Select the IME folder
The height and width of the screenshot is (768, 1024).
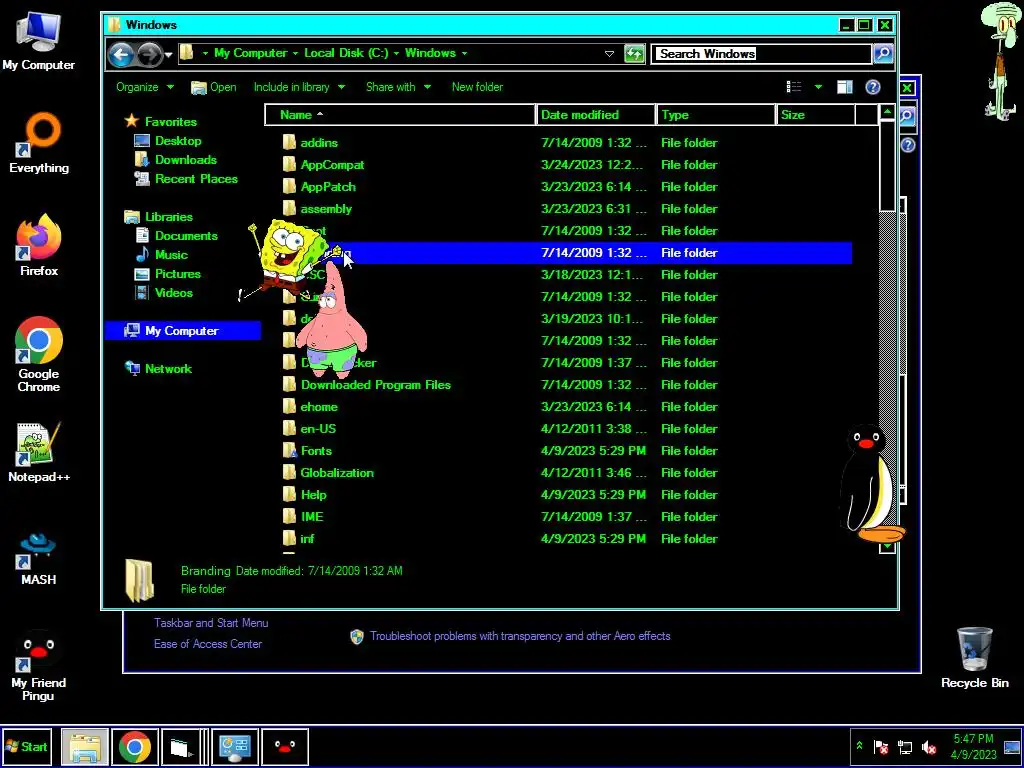[312, 517]
